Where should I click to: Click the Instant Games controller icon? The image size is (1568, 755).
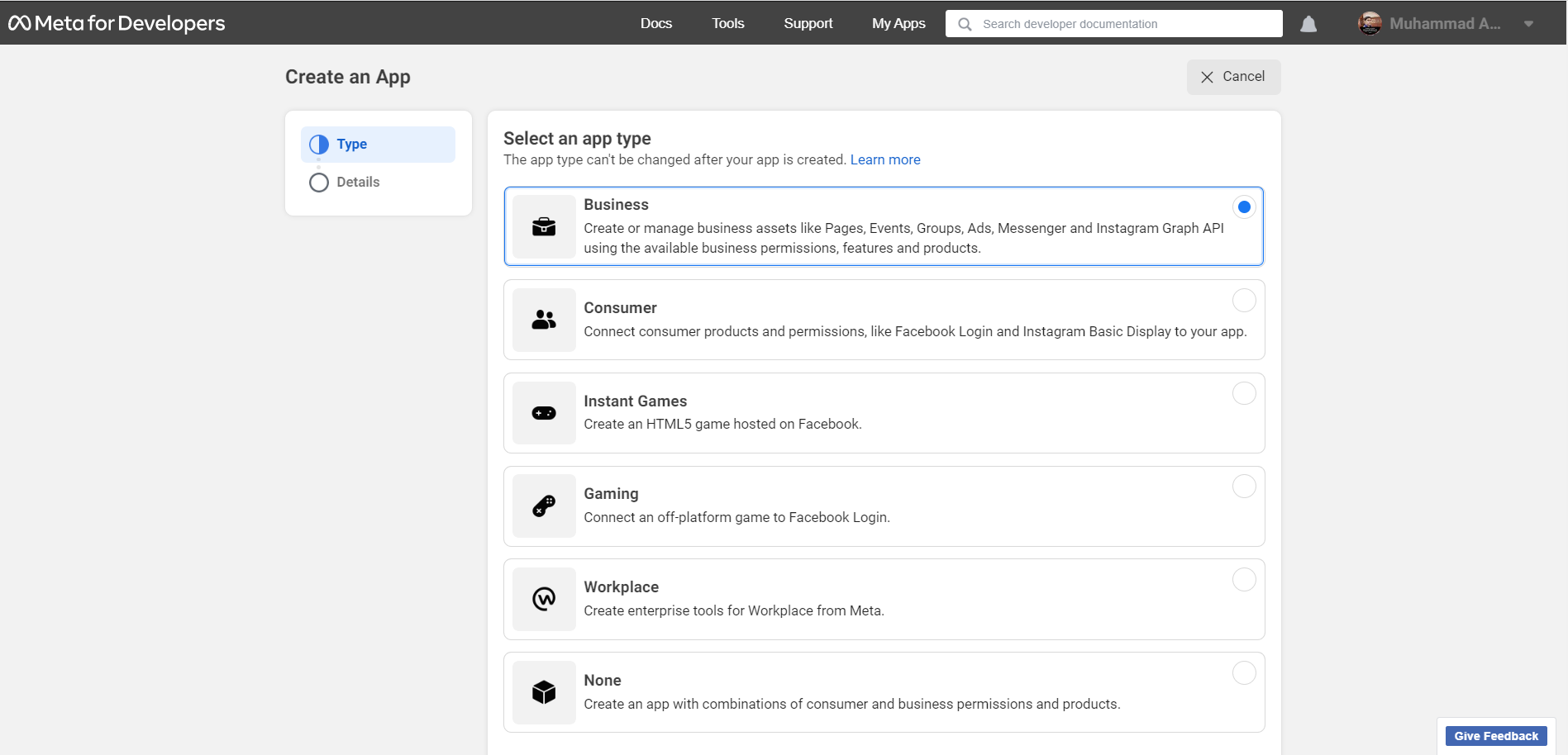(544, 413)
